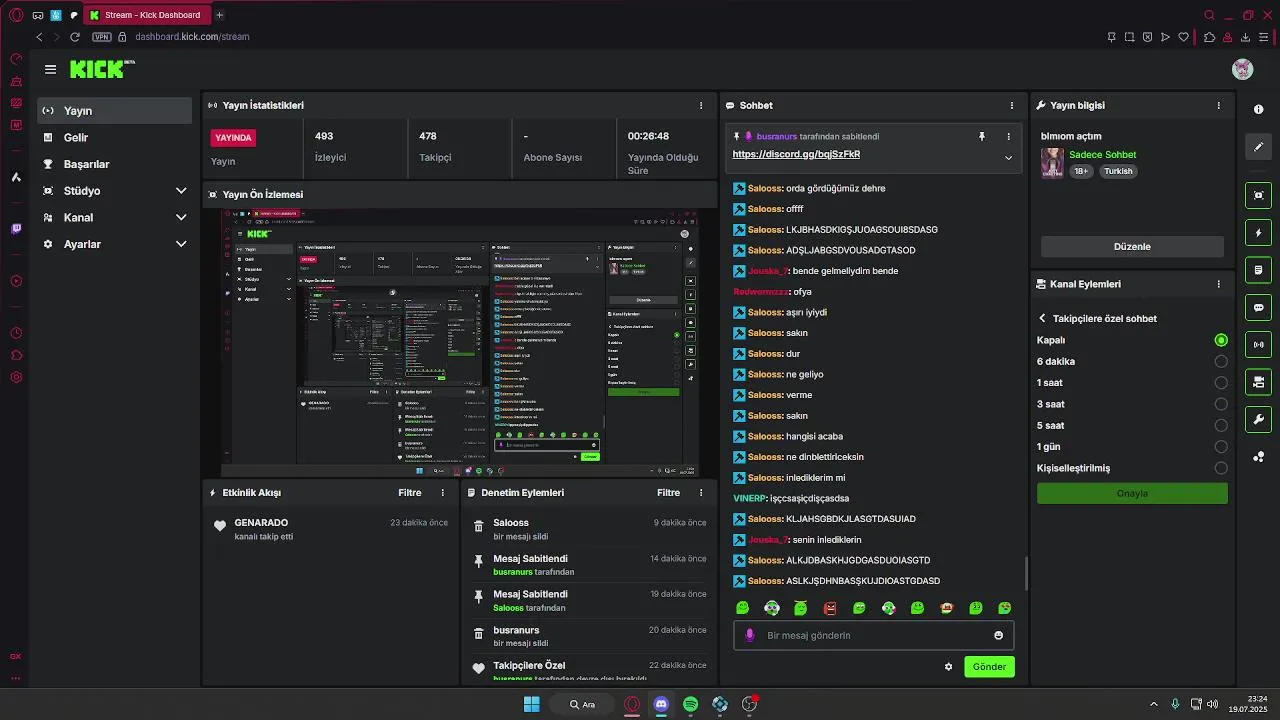This screenshot has width=1280, height=720.
Task: Select 5 saat radio option
Action: pyautogui.click(x=1221, y=425)
